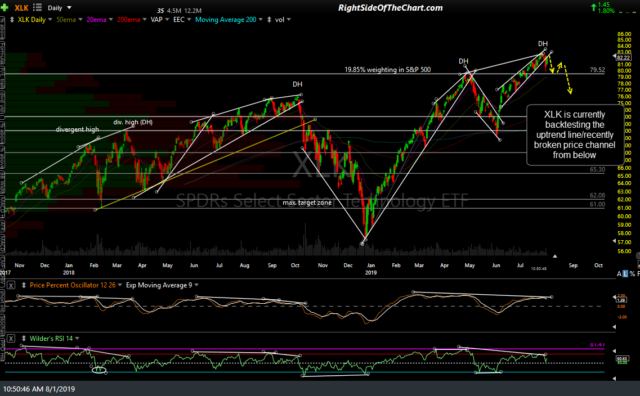
Task: Select the '19.85% weighting in S&P 500' label
Action: click(387, 70)
